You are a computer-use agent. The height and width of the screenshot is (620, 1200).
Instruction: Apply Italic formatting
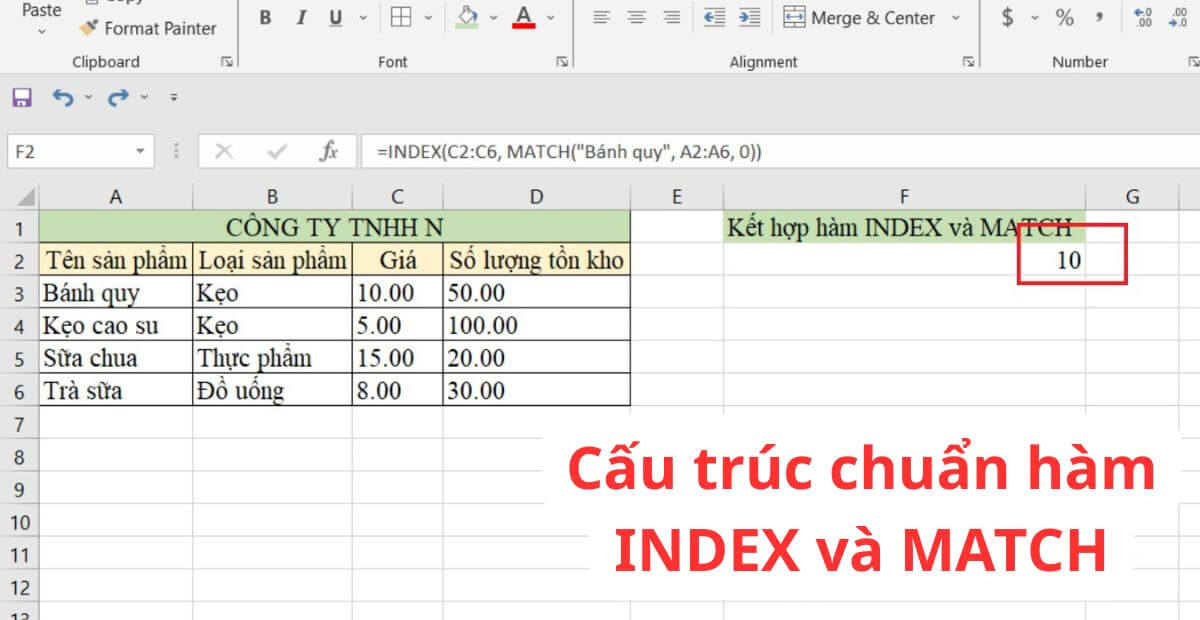[x=300, y=17]
